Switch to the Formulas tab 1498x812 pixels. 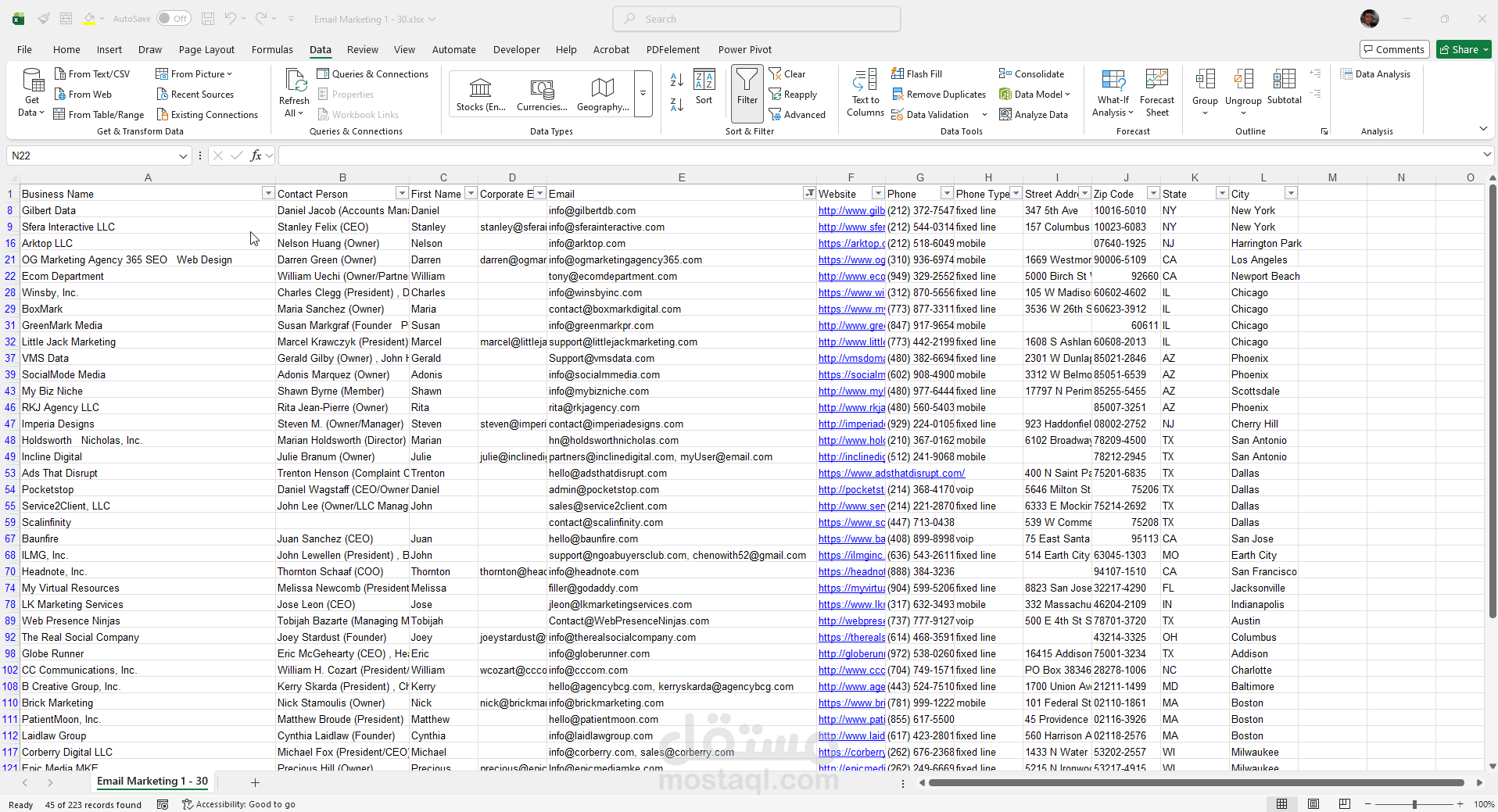272,49
